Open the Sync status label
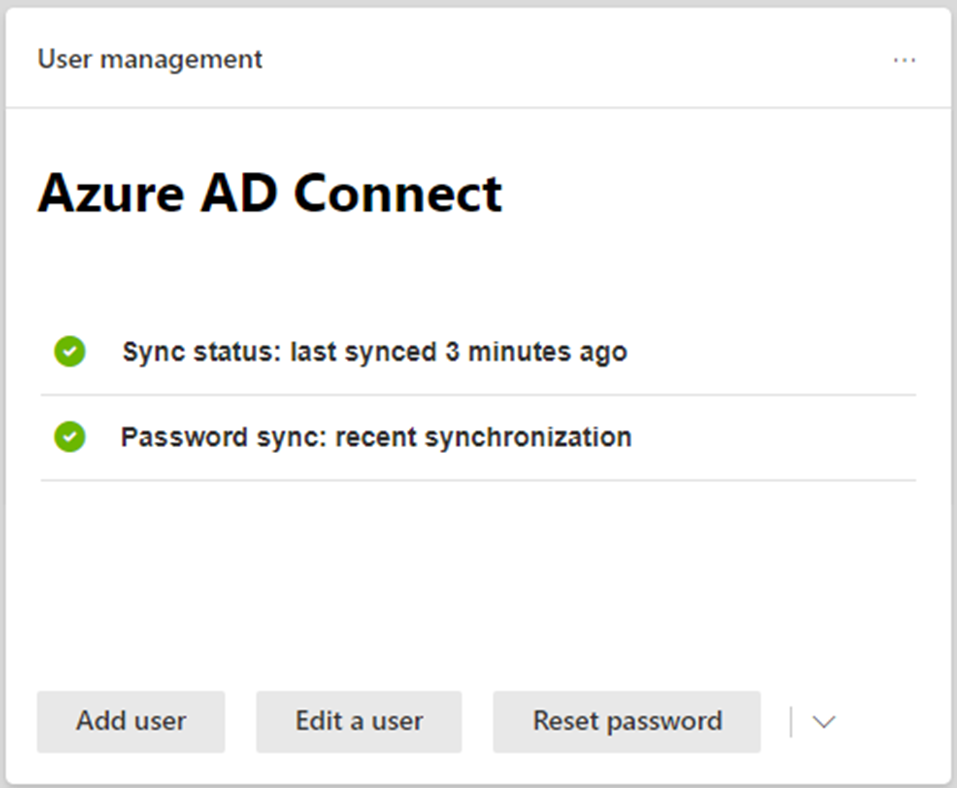The image size is (957, 788). point(202,352)
